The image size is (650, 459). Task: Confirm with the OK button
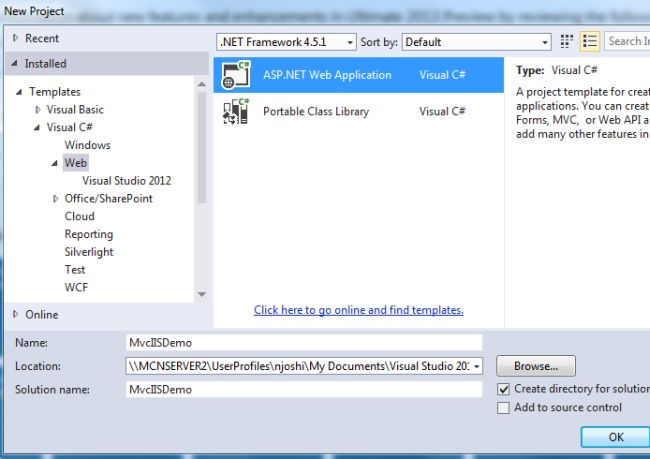(x=615, y=437)
